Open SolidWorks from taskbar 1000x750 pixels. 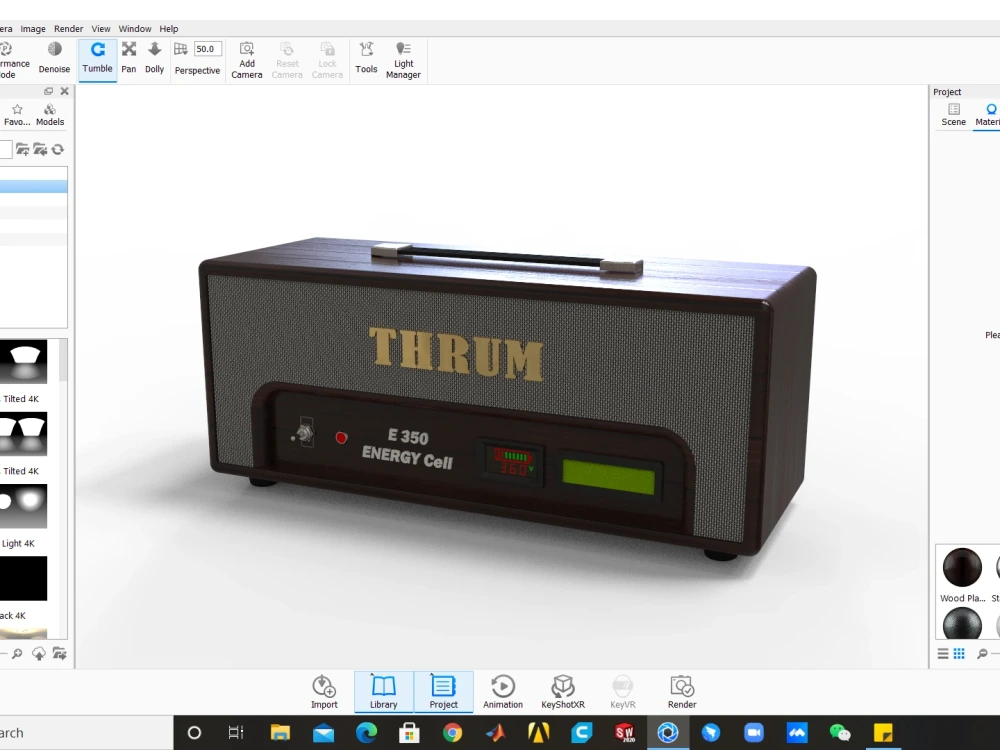pos(624,733)
